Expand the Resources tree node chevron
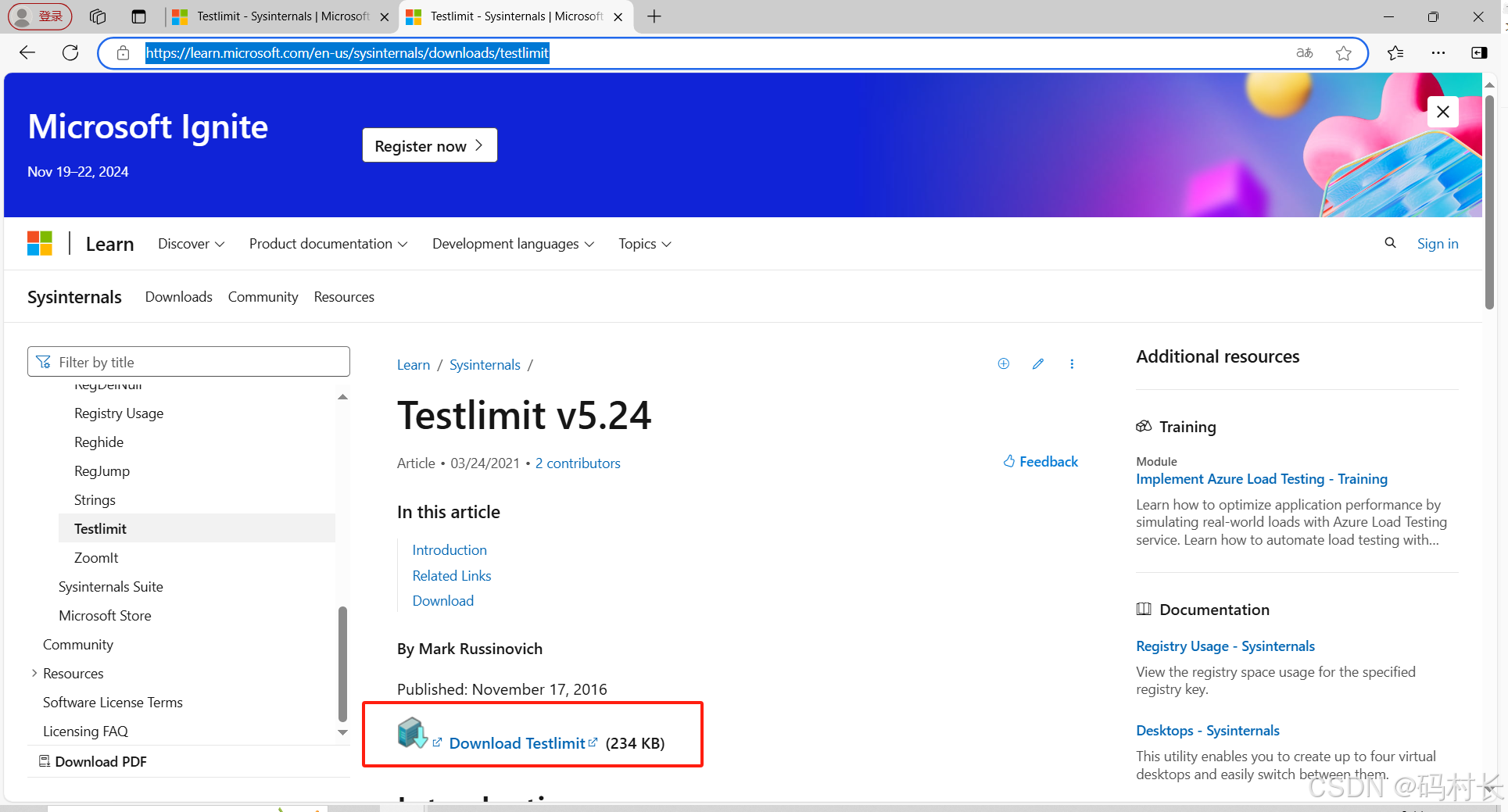Viewport: 1508px width, 812px height. coord(34,673)
